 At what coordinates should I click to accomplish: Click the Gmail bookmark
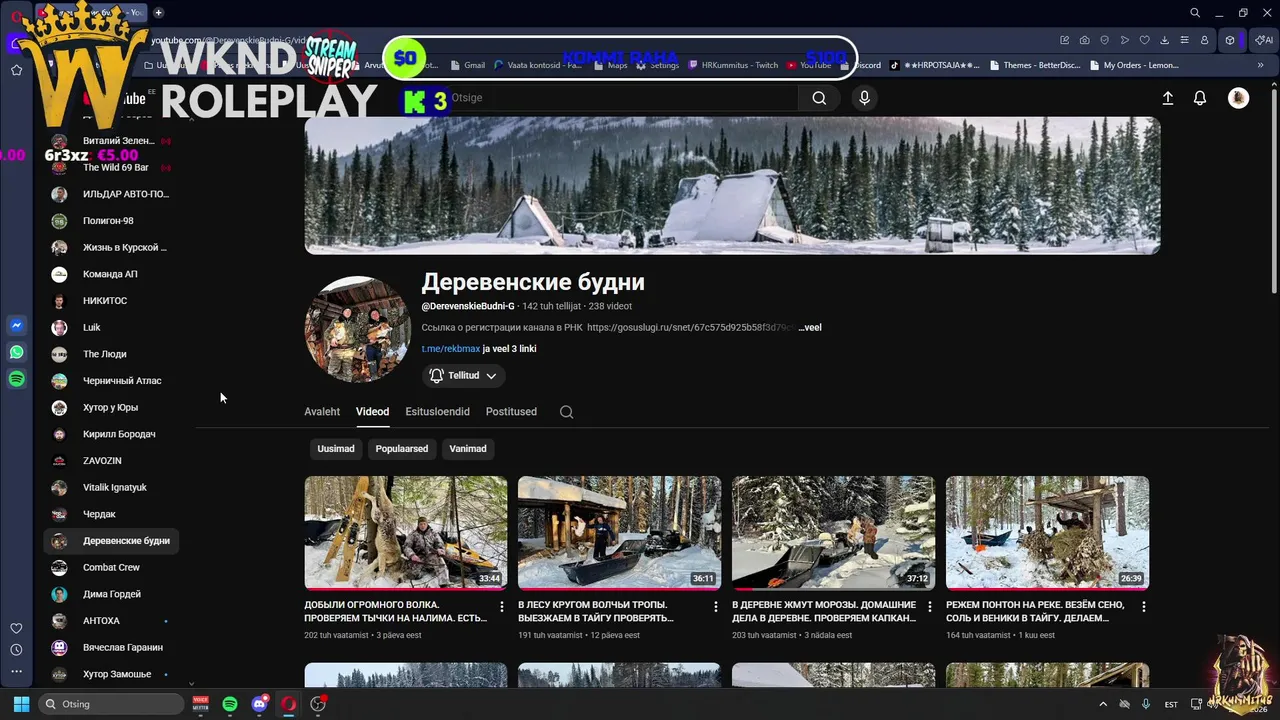(x=468, y=65)
